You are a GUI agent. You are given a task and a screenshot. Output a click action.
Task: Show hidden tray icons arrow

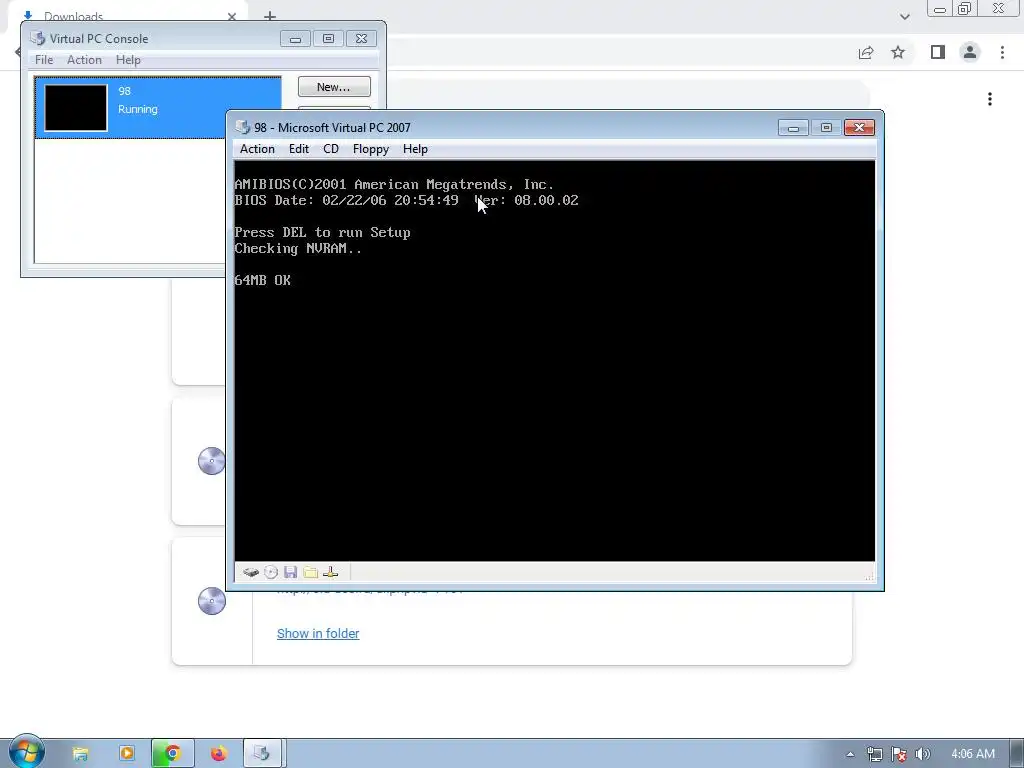pyautogui.click(x=850, y=754)
